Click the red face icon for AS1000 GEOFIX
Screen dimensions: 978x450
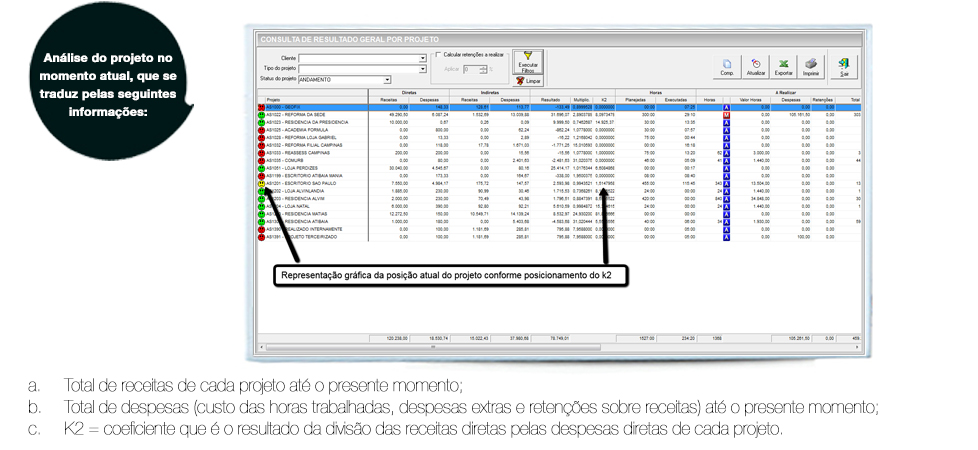pos(261,107)
